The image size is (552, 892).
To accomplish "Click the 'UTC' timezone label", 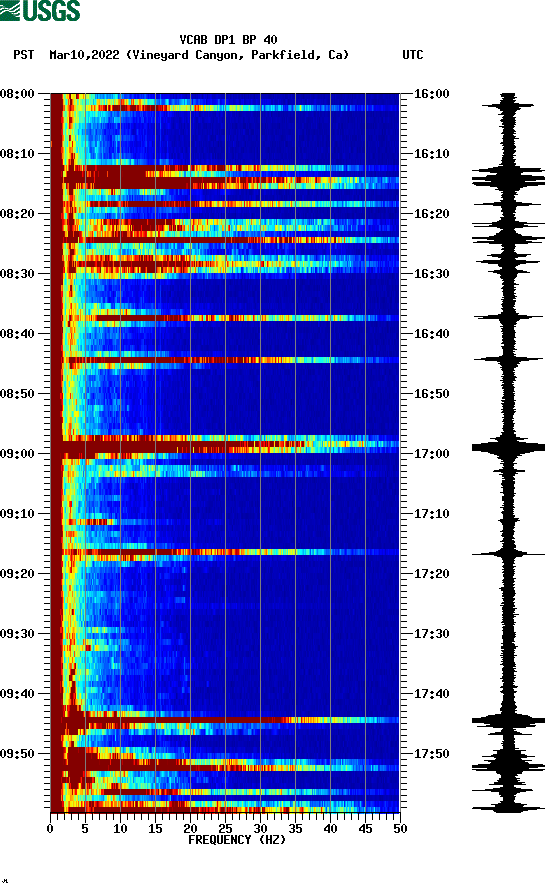I will (413, 55).
